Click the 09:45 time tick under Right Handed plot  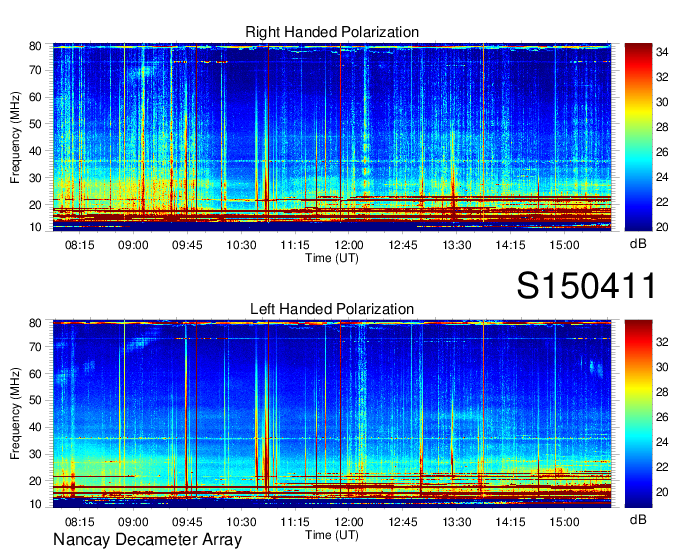tap(187, 245)
